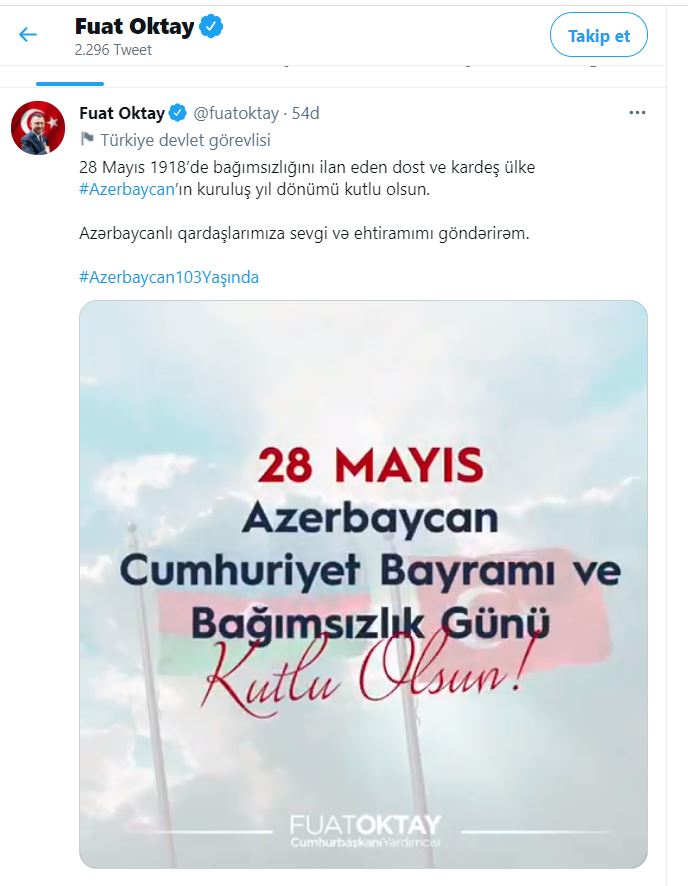Follow the account with Takip et
The width and height of the screenshot is (688, 886).
tap(599, 36)
